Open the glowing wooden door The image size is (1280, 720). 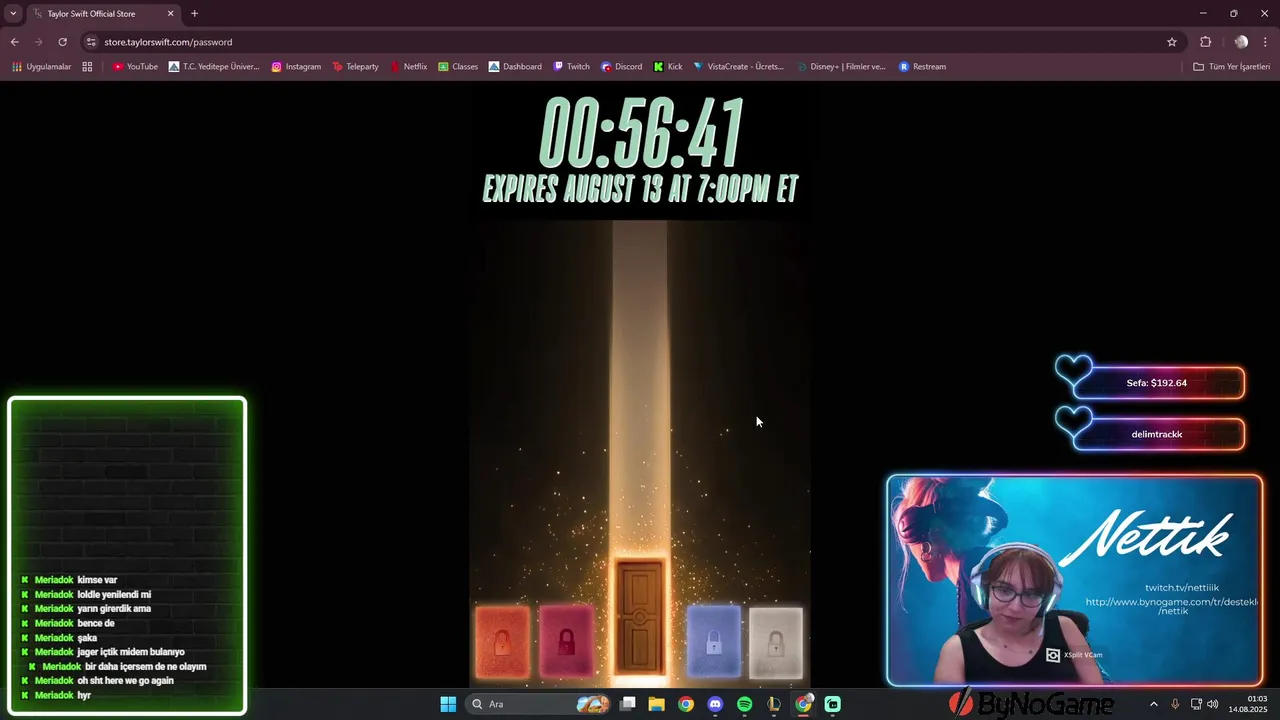[x=640, y=617]
